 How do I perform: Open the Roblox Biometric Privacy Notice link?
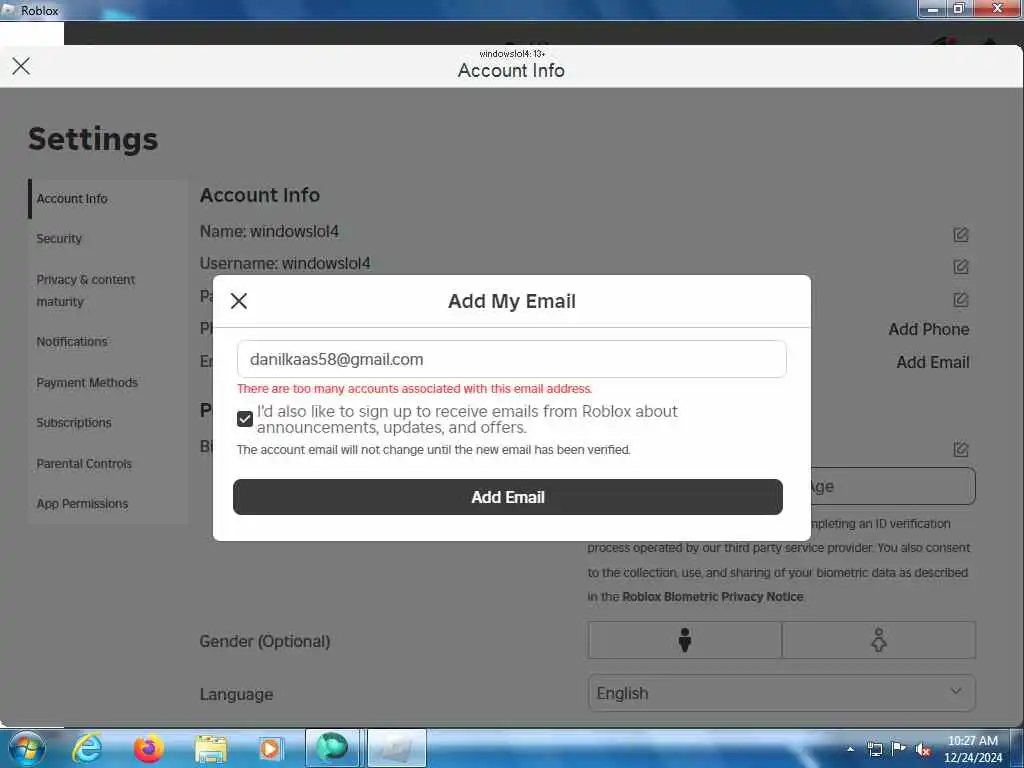[712, 596]
